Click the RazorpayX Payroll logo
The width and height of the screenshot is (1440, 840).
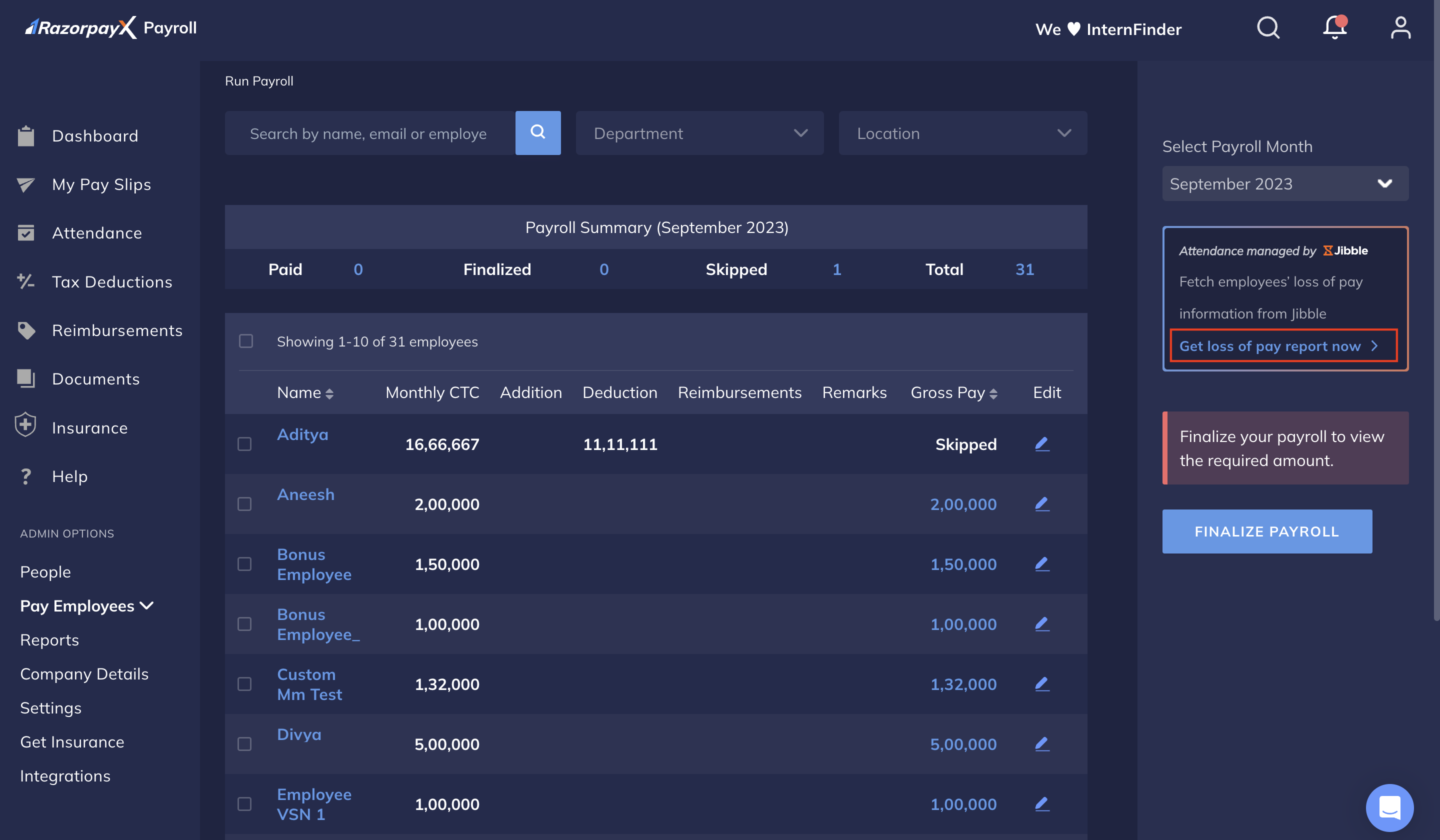click(x=111, y=27)
